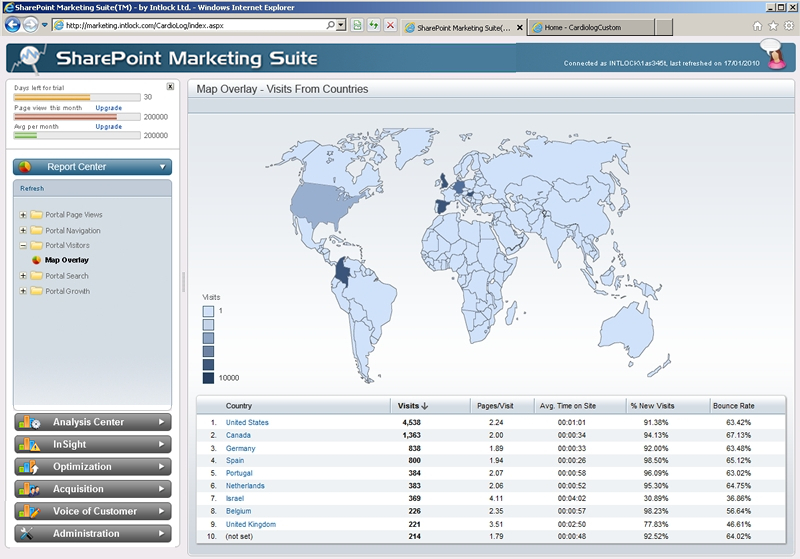Viewport: 800px width, 559px height.
Task: Click the darkest Visits legend swatch at 10000
Action: click(208, 378)
